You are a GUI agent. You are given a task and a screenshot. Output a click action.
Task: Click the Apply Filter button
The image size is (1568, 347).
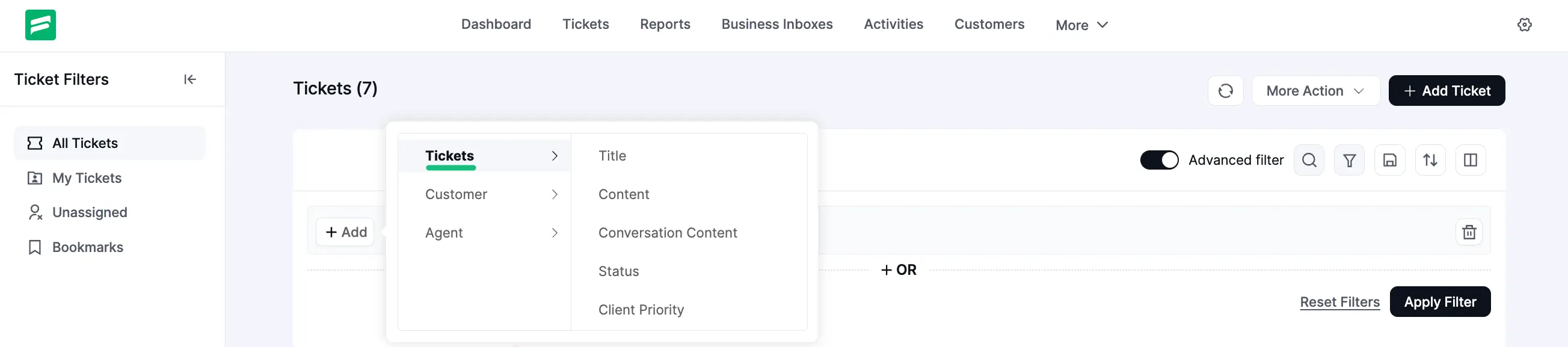[x=1439, y=302]
